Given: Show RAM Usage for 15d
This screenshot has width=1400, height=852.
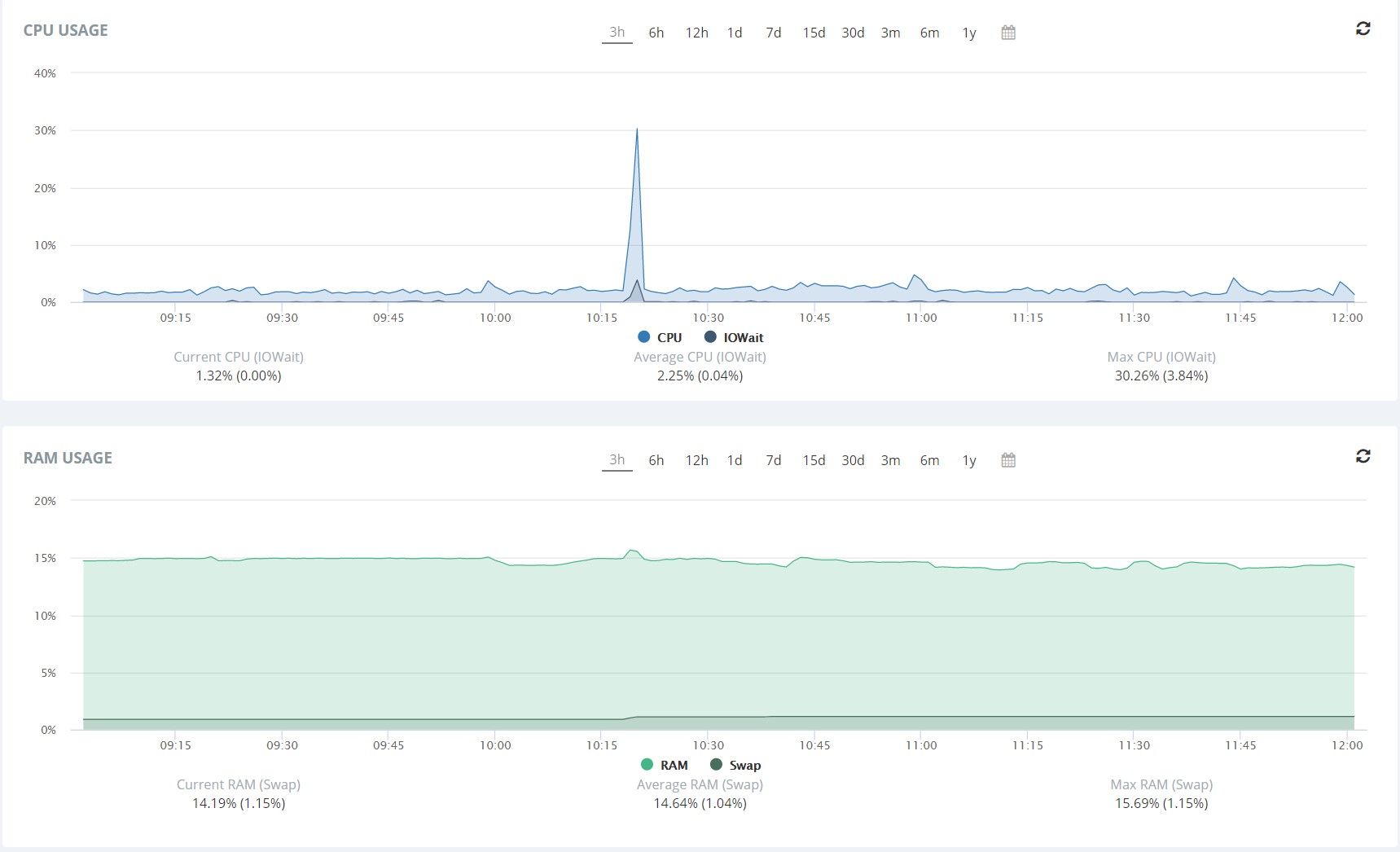Looking at the screenshot, I should click(x=814, y=460).
